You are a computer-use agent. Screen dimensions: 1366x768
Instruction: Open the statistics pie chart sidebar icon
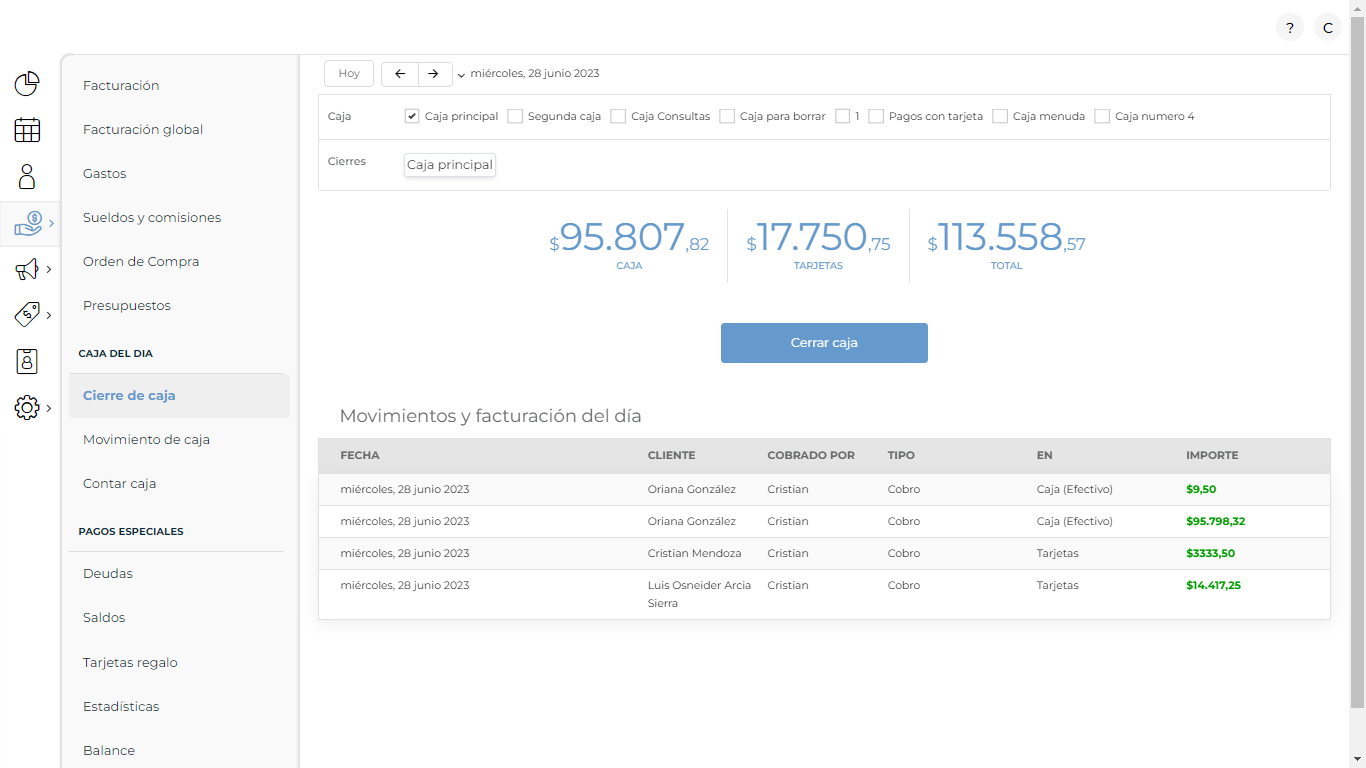[x=27, y=84]
